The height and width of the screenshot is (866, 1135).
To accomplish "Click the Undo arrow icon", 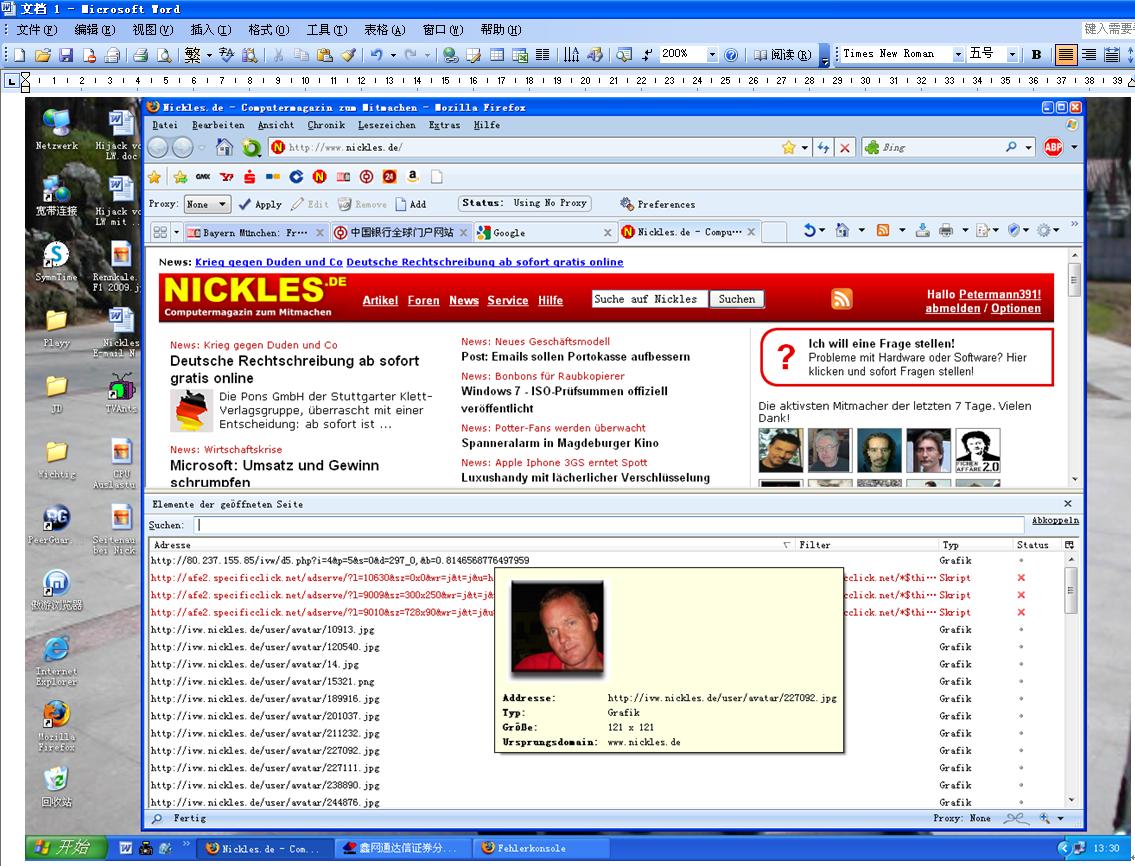I will pos(376,55).
